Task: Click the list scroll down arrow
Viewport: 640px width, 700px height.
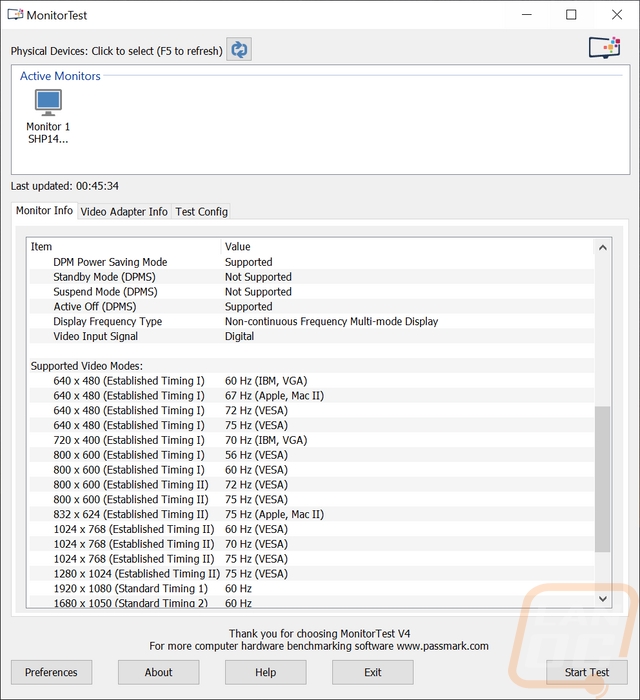Action: point(603,599)
